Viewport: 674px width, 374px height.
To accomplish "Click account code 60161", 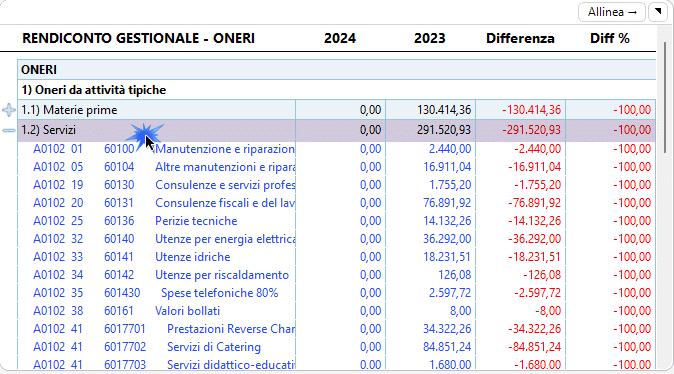I will click(x=119, y=311).
